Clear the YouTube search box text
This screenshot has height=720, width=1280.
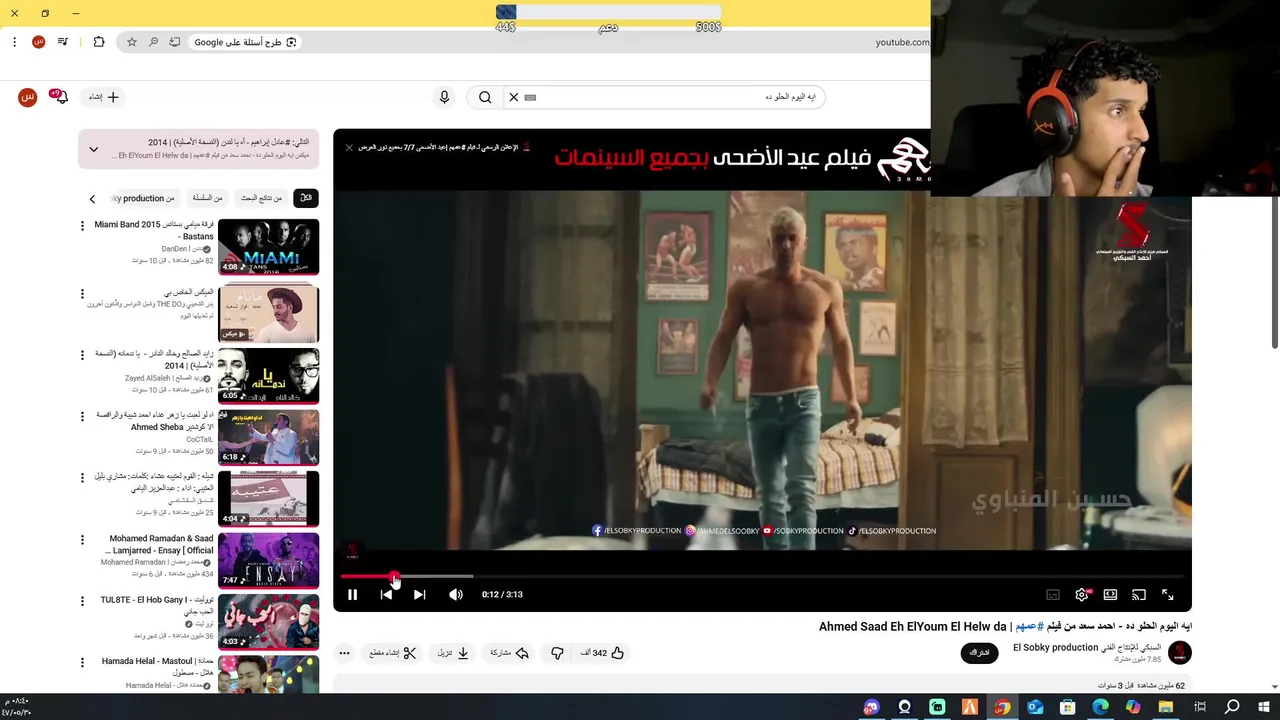point(514,97)
